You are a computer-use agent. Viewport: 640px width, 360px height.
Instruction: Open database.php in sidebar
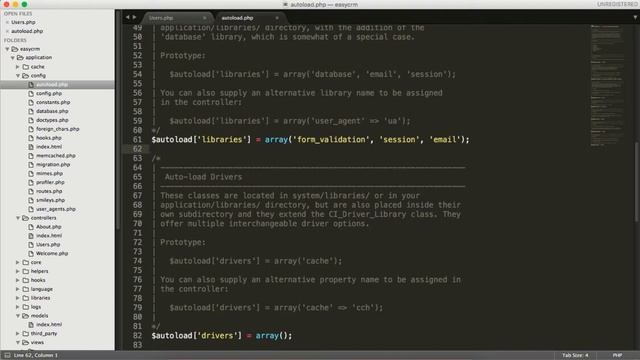[52, 111]
